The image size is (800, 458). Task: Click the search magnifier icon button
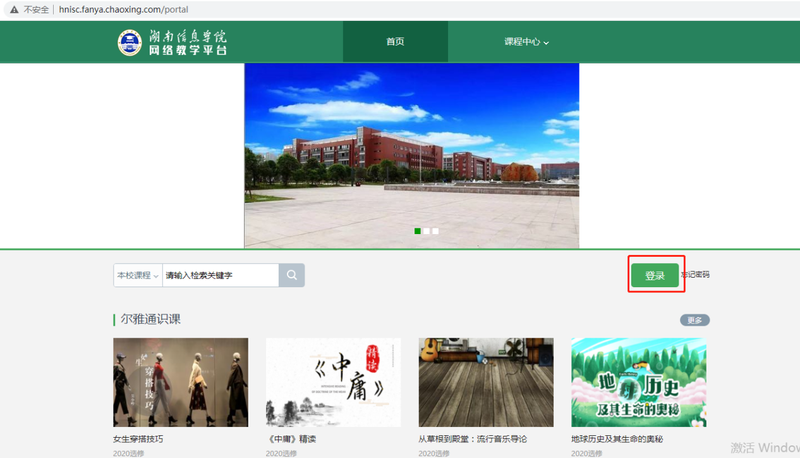click(292, 275)
